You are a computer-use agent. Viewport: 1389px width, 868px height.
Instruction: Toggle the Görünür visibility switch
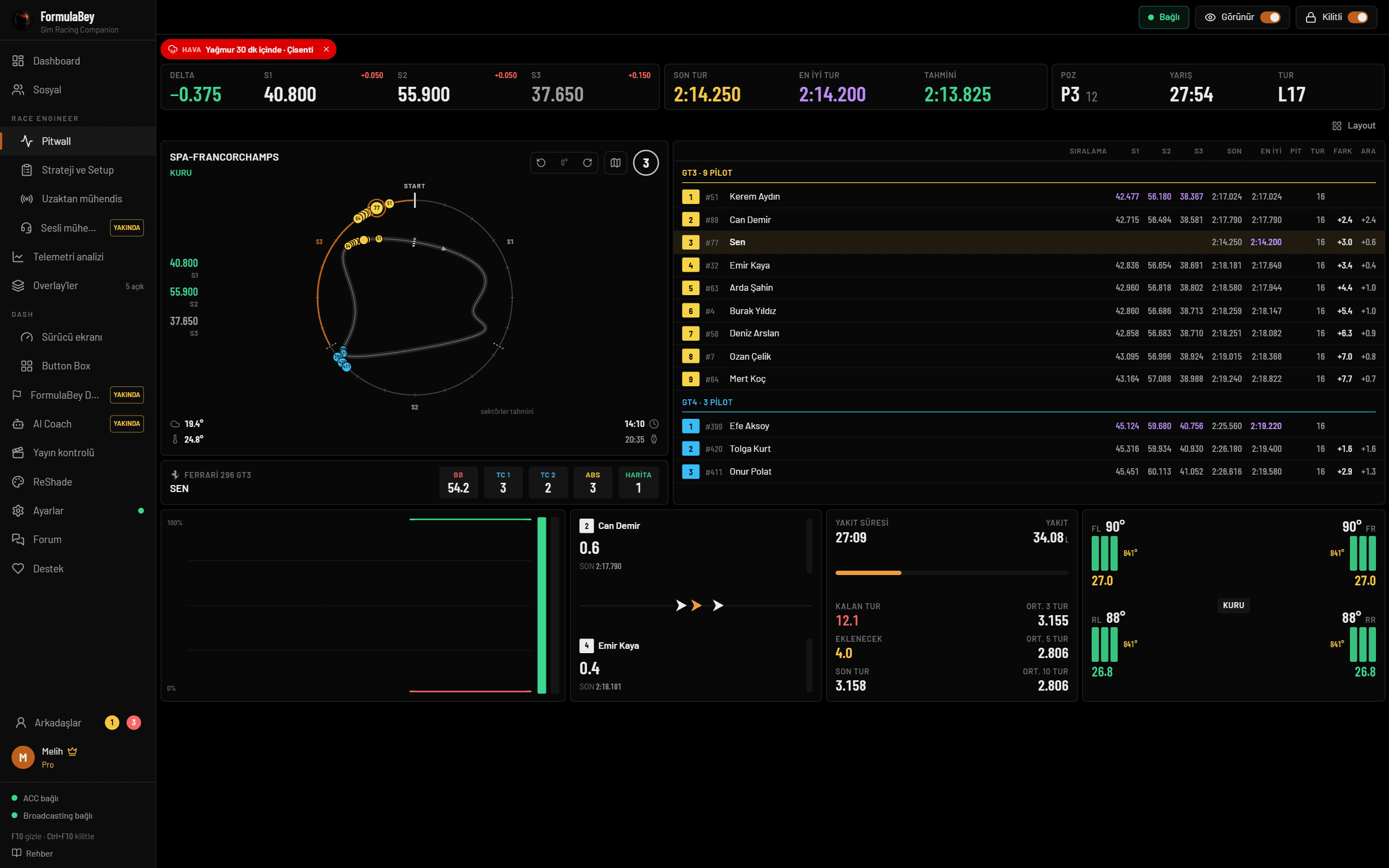point(1270,17)
